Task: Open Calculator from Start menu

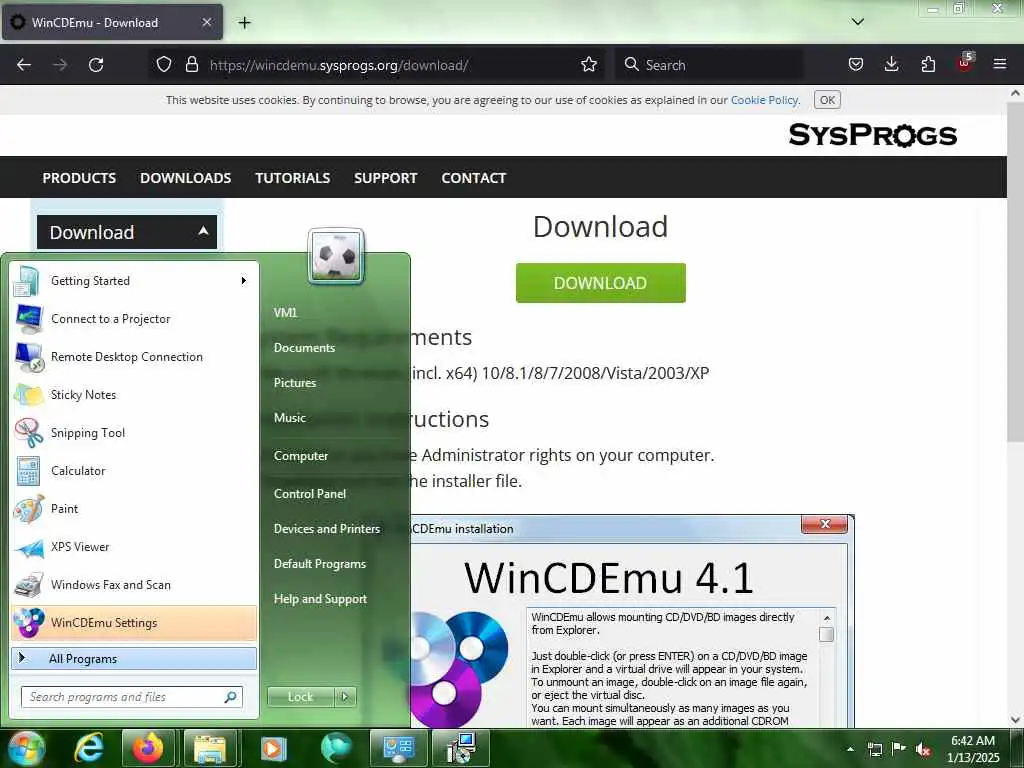Action: click(x=134, y=471)
